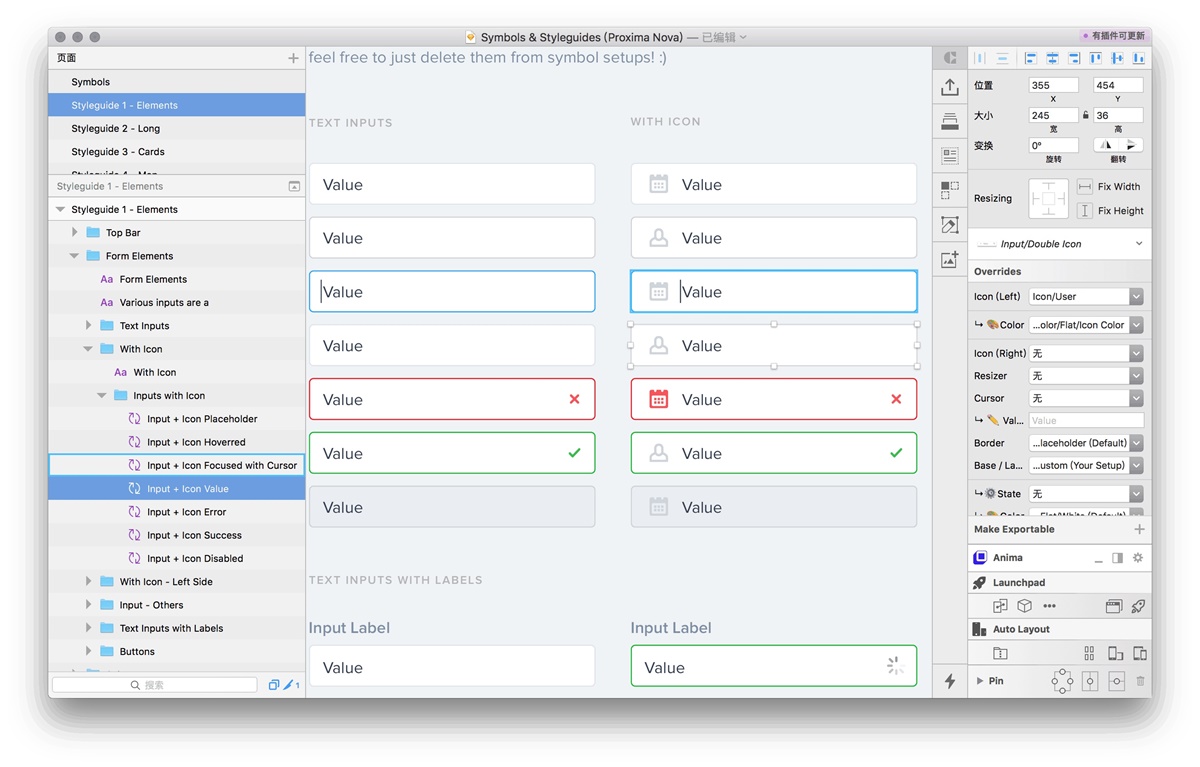Open Input/Double Icon symbol dropdown
This screenshot has width=1200, height=767.
[x=1060, y=244]
